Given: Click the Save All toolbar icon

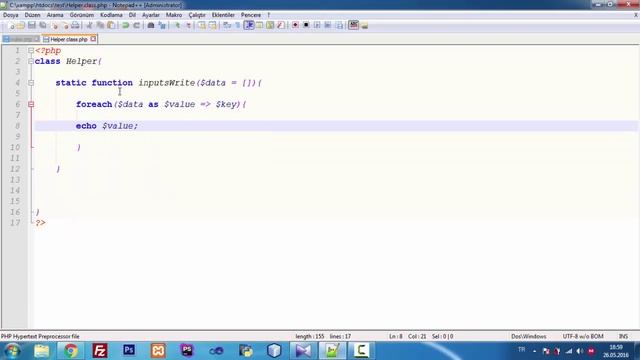Looking at the screenshot, I should pos(42,25).
